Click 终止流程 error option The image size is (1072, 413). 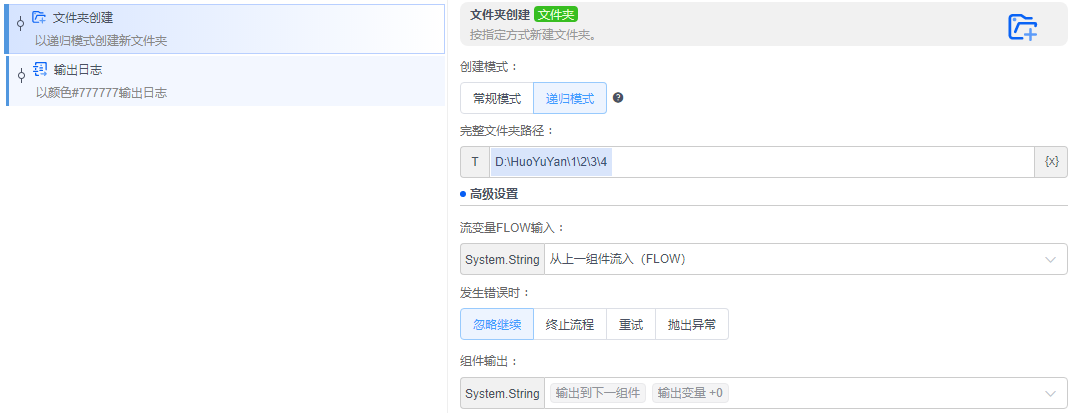pos(570,324)
